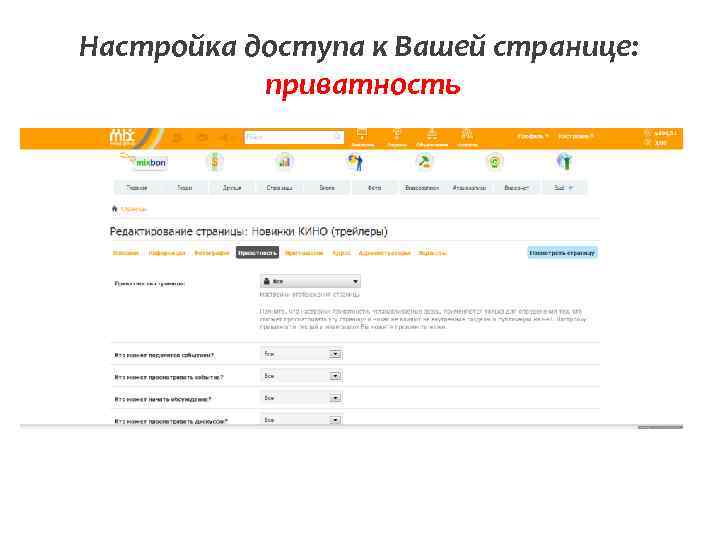The height and width of the screenshot is (540, 720).
Task: Open the third orange header icon after the search box
Action: pos(432,138)
